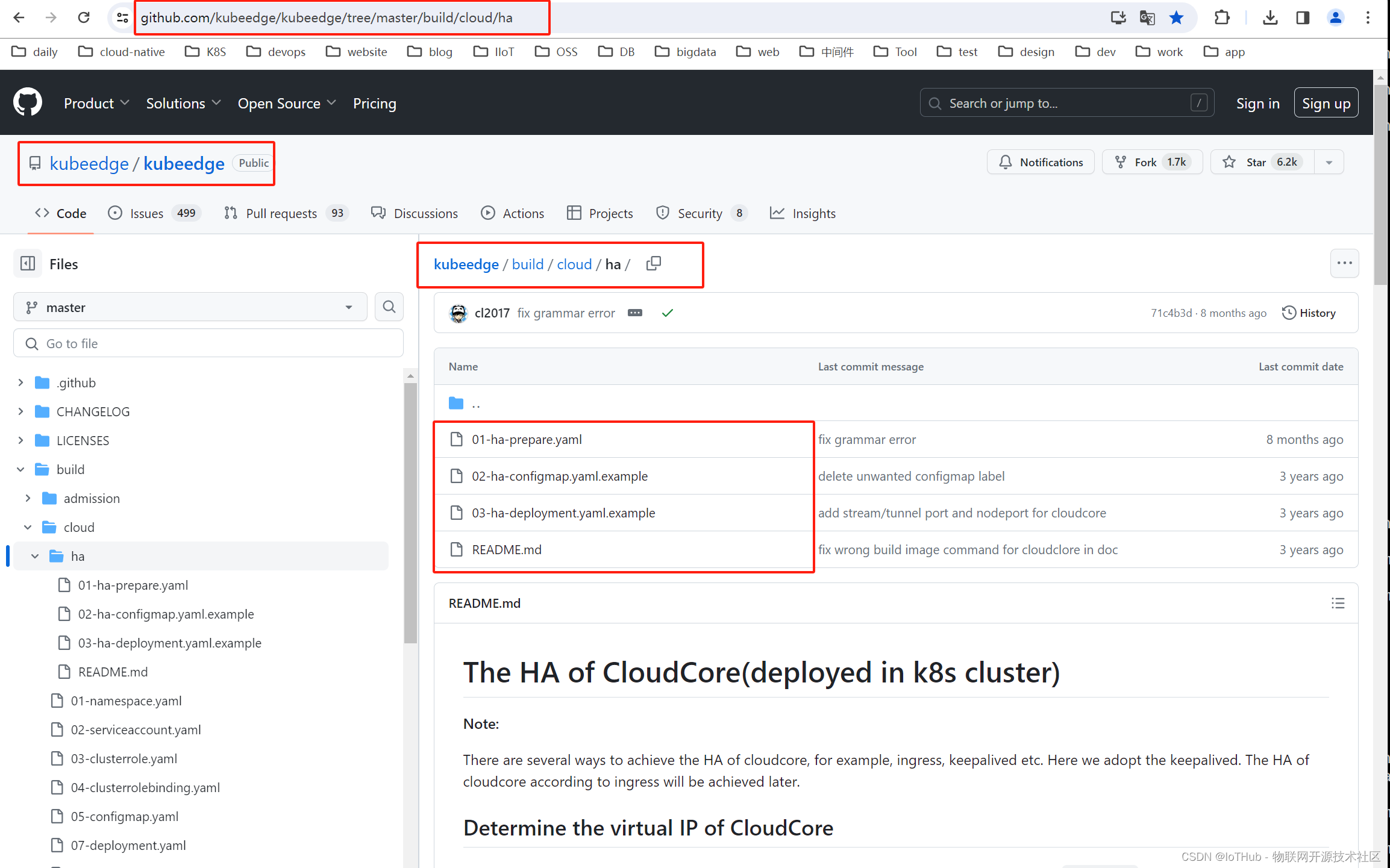Image resolution: width=1390 pixels, height=868 pixels.
Task: Open the commit History link
Action: pyautogui.click(x=1309, y=313)
